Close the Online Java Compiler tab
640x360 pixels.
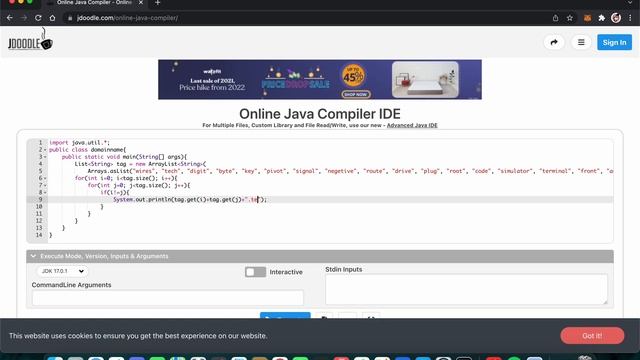tap(141, 3)
